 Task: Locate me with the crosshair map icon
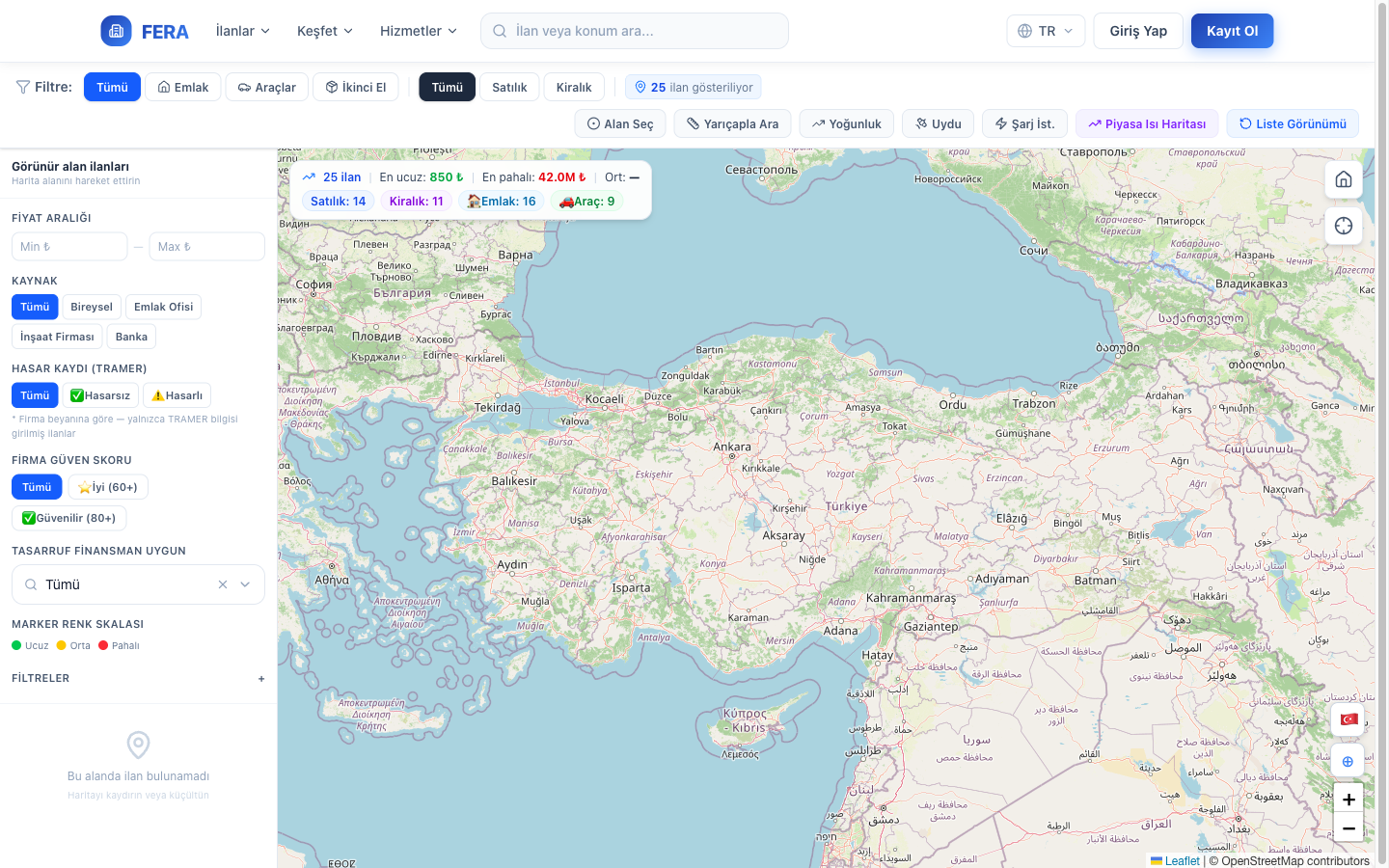[x=1344, y=226]
